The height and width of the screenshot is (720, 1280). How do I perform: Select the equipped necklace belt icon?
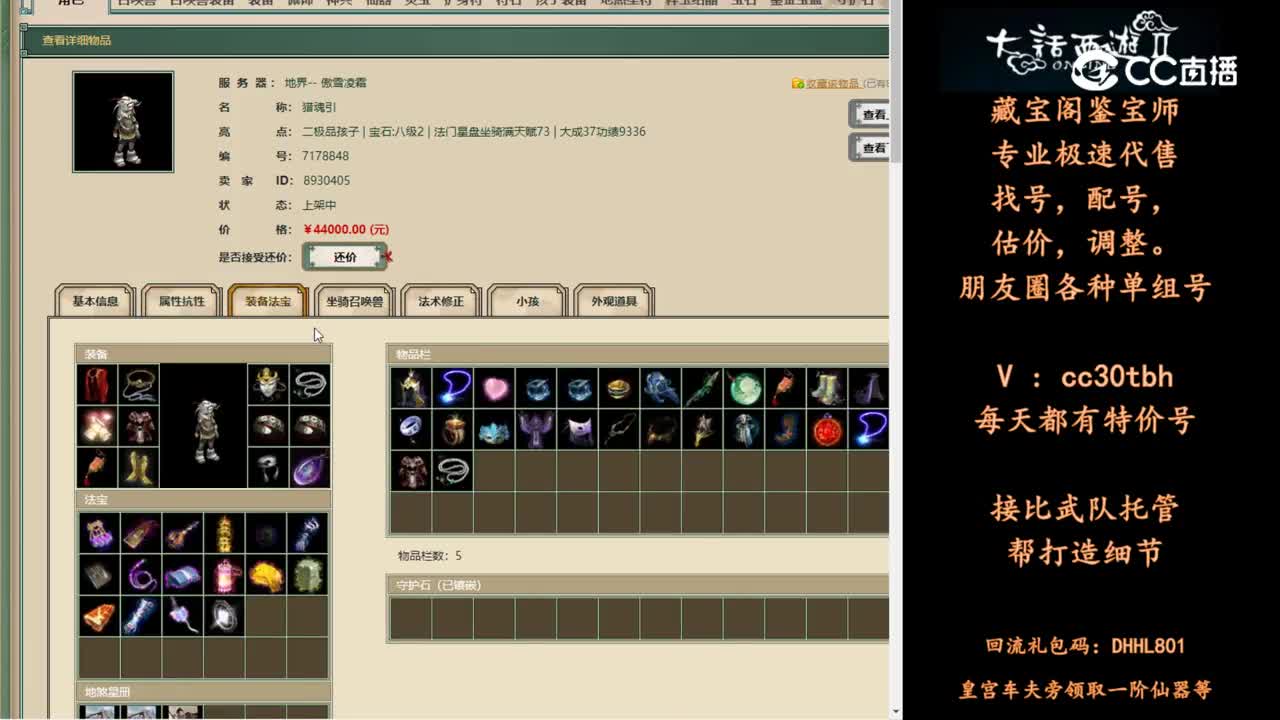pyautogui.click(x=139, y=384)
